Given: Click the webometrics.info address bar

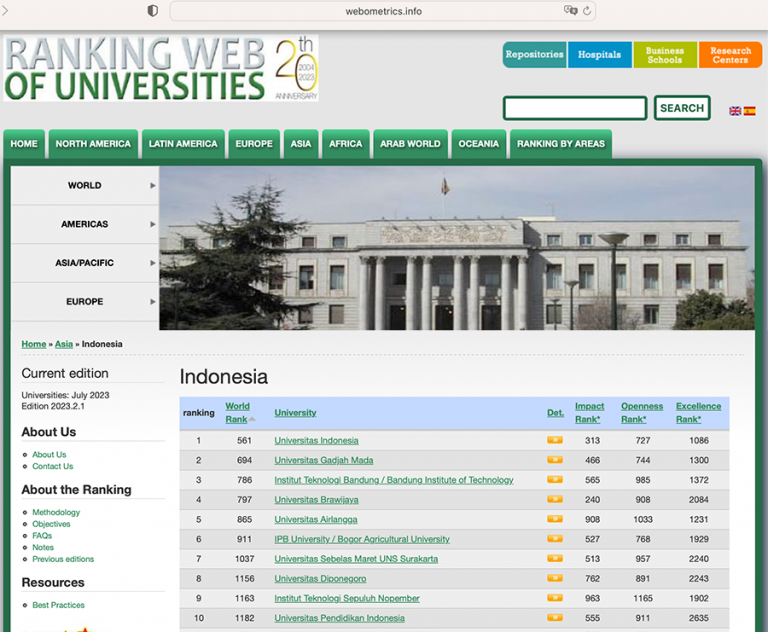Looking at the screenshot, I should (383, 11).
